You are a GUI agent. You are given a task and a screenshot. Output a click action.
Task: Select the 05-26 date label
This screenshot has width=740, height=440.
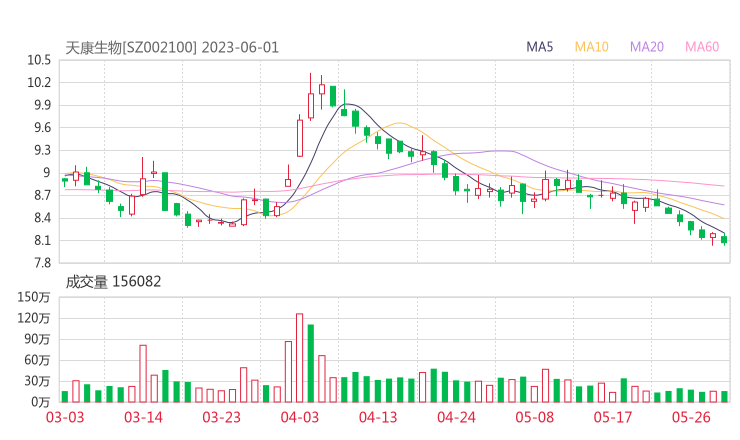(x=691, y=417)
